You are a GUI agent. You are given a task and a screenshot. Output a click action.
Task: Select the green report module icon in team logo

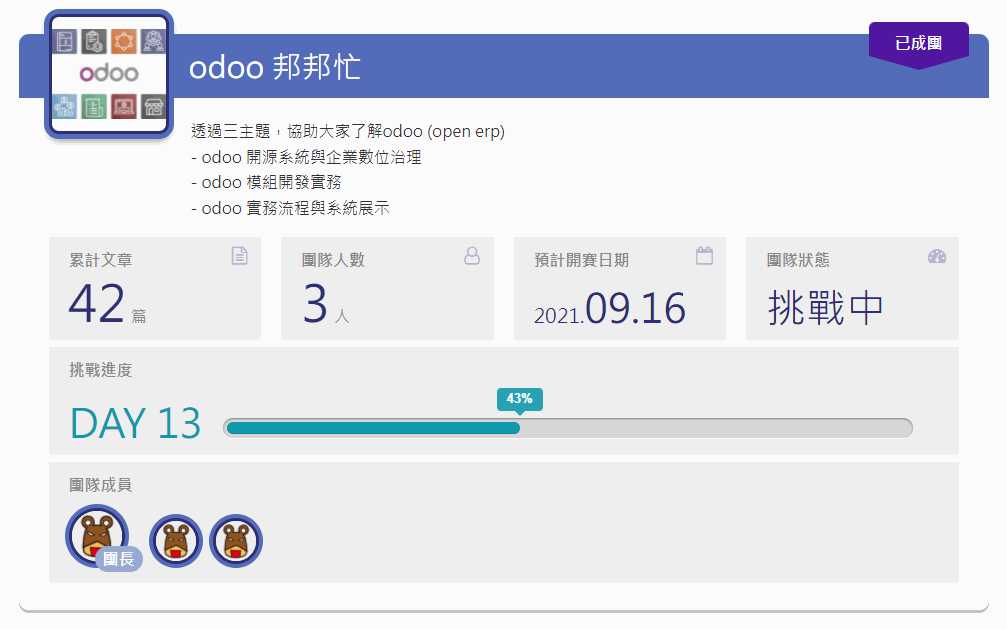click(95, 105)
